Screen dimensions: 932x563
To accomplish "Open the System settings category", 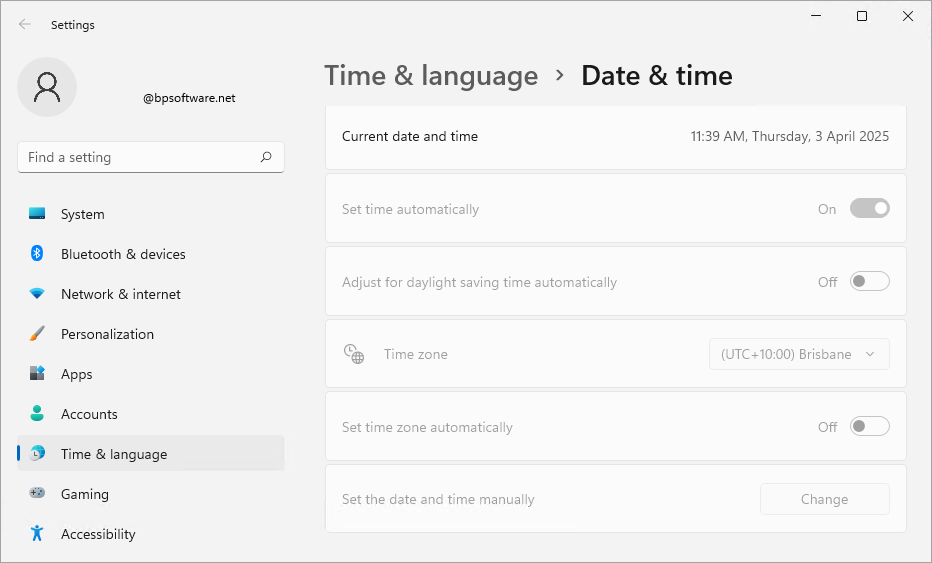I will [x=151, y=214].
